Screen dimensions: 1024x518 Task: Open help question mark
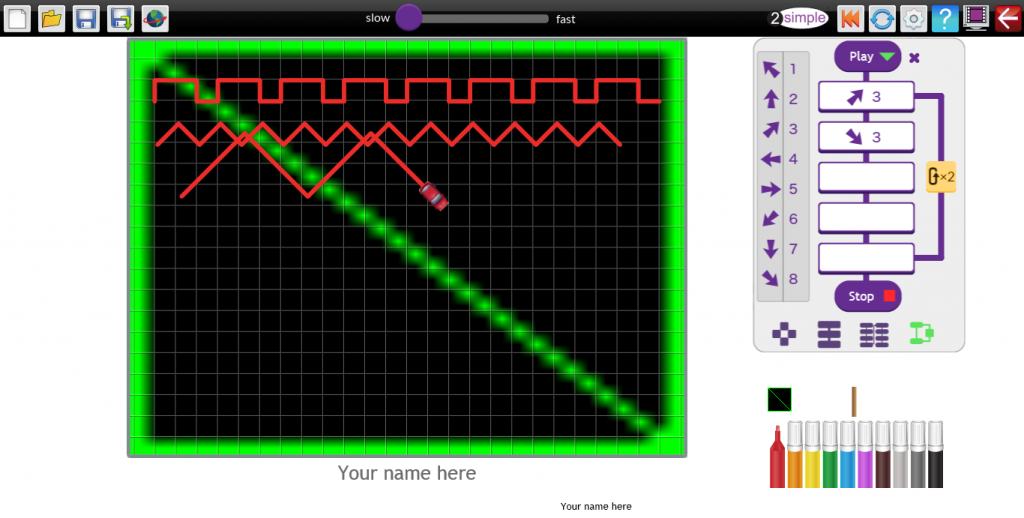coord(944,19)
